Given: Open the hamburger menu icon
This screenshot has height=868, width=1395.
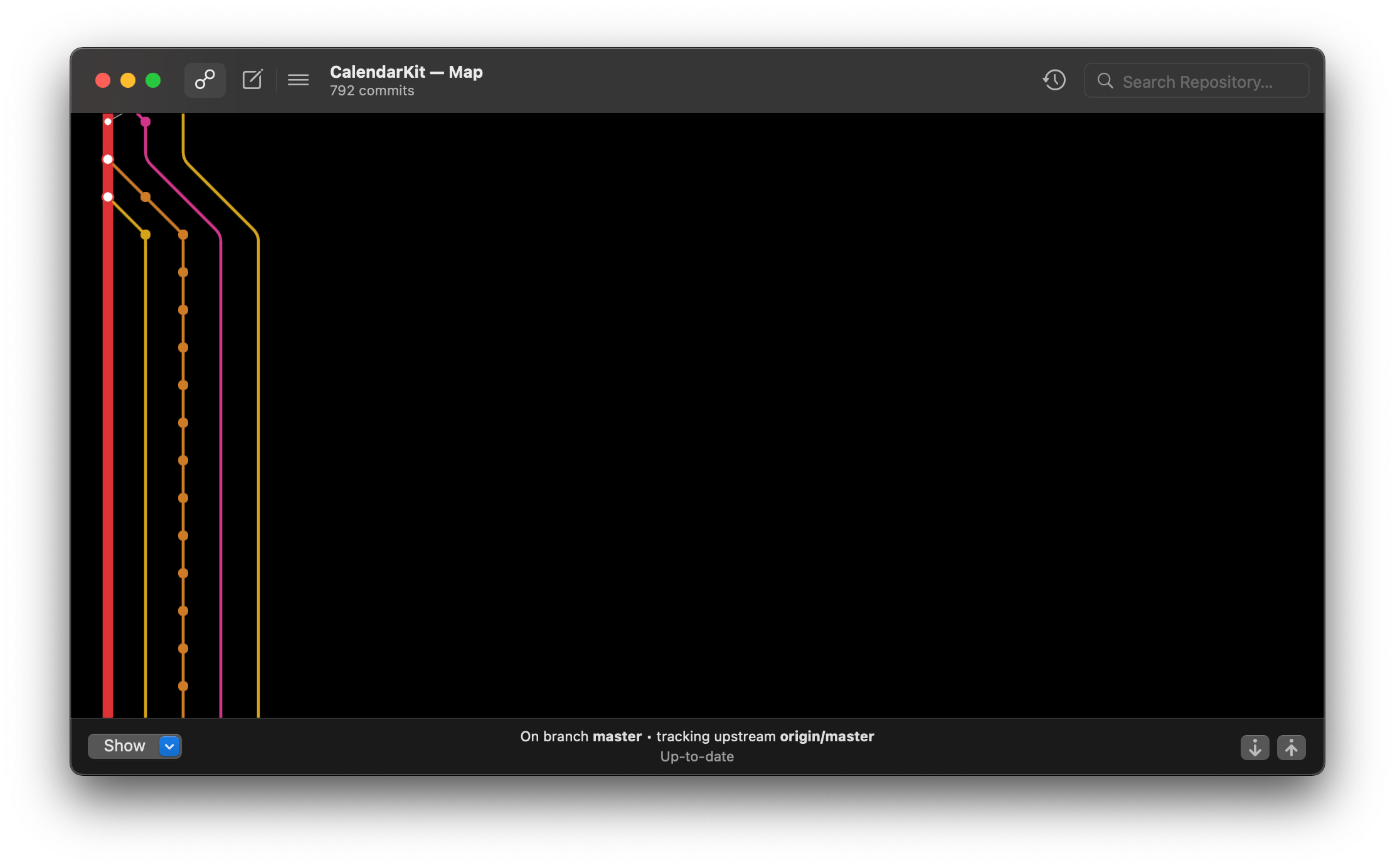Looking at the screenshot, I should pos(298,80).
